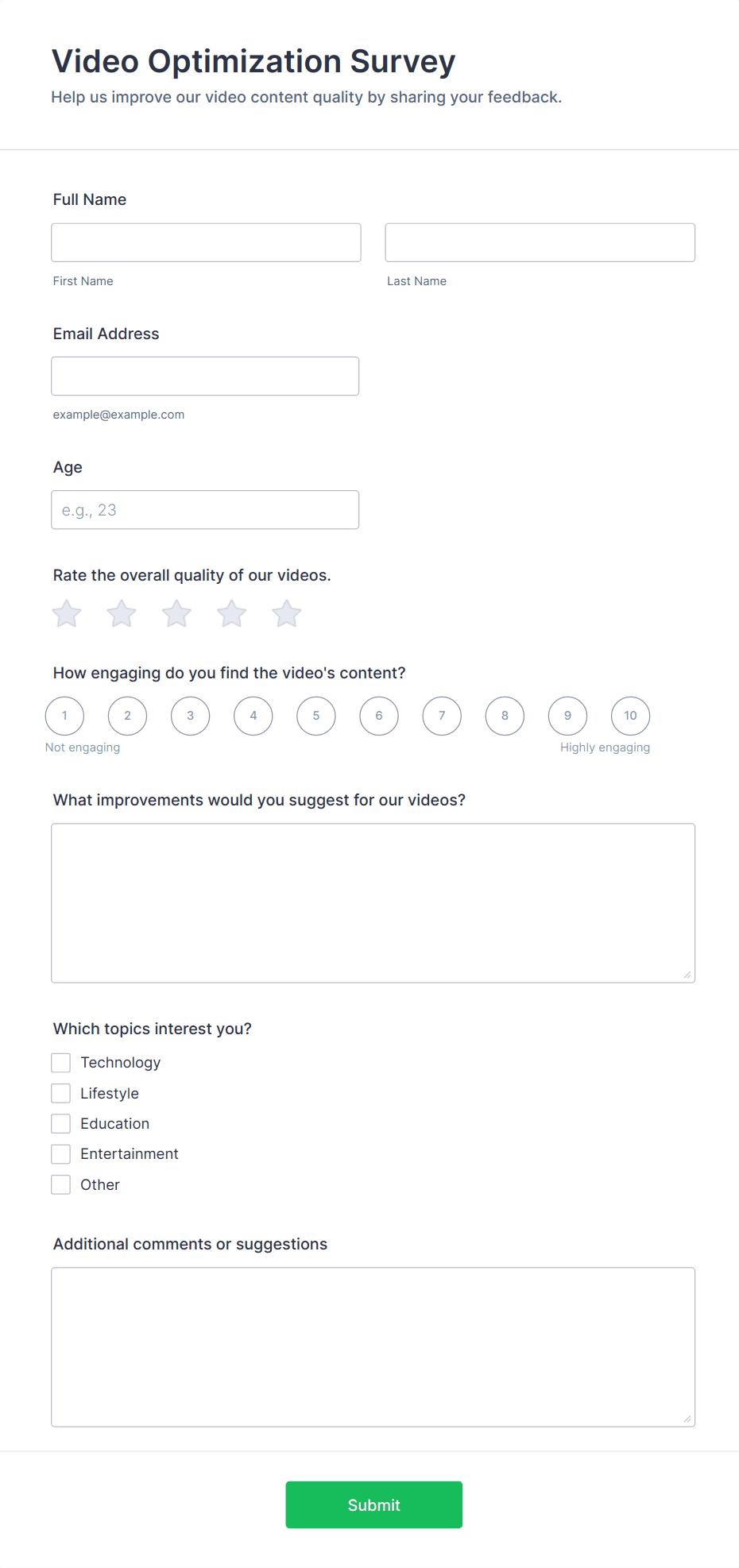Pick the fourth star rating

pyautogui.click(x=232, y=613)
